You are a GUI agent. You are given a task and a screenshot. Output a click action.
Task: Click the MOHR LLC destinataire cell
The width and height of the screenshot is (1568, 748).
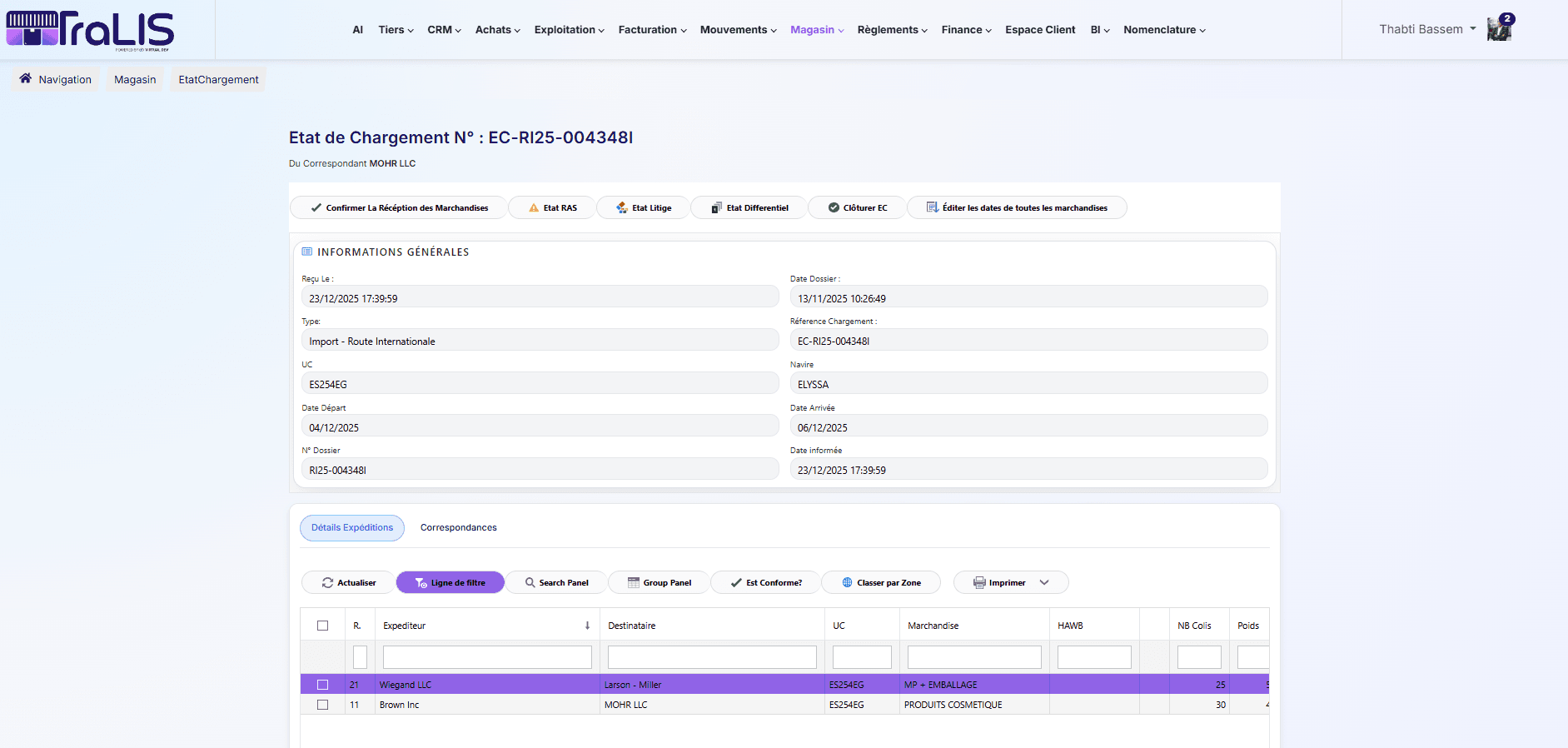(x=712, y=705)
